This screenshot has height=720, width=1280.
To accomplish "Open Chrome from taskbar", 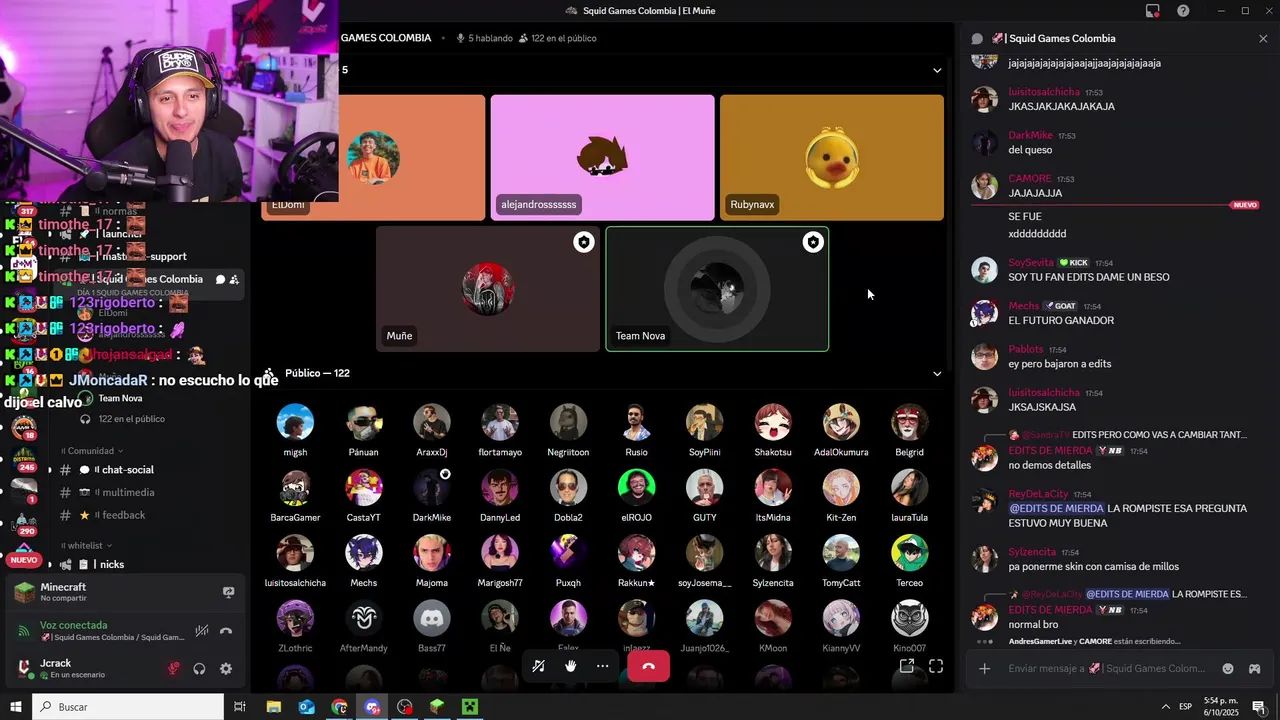I will 339,707.
